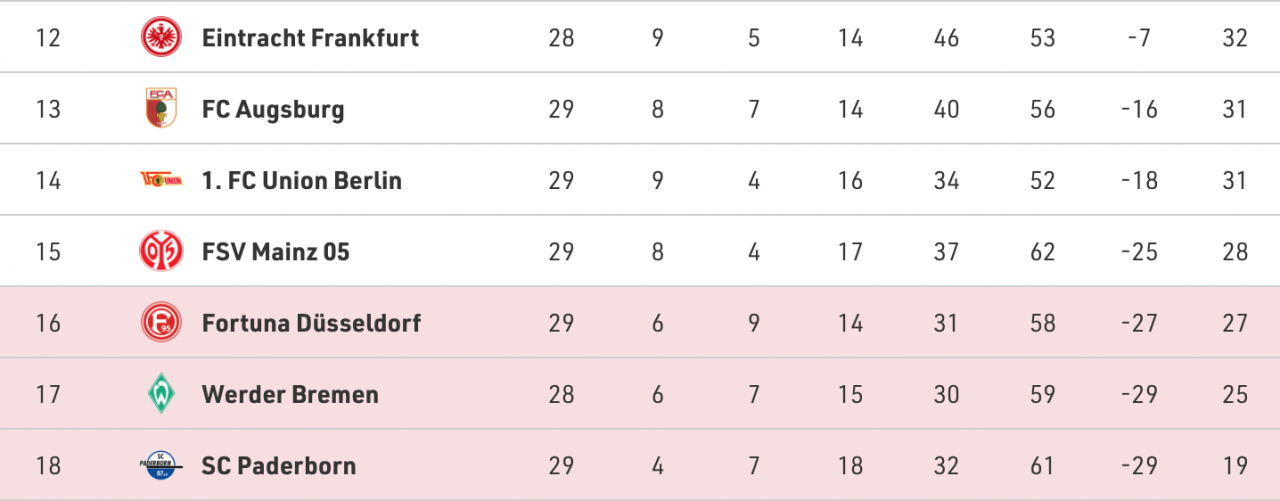Select the Fortuna Düsseldorf team name
Image resolution: width=1280 pixels, height=501 pixels.
(311, 323)
